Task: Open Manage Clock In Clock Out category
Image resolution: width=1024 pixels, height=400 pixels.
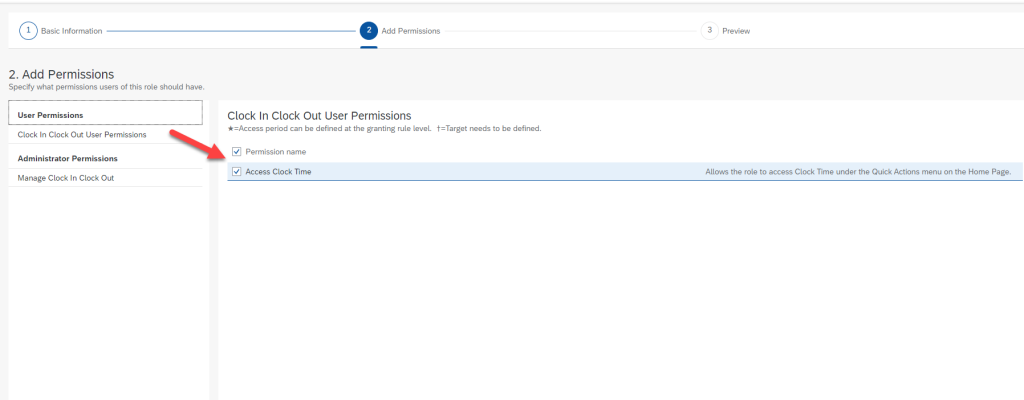Action: tap(105, 178)
